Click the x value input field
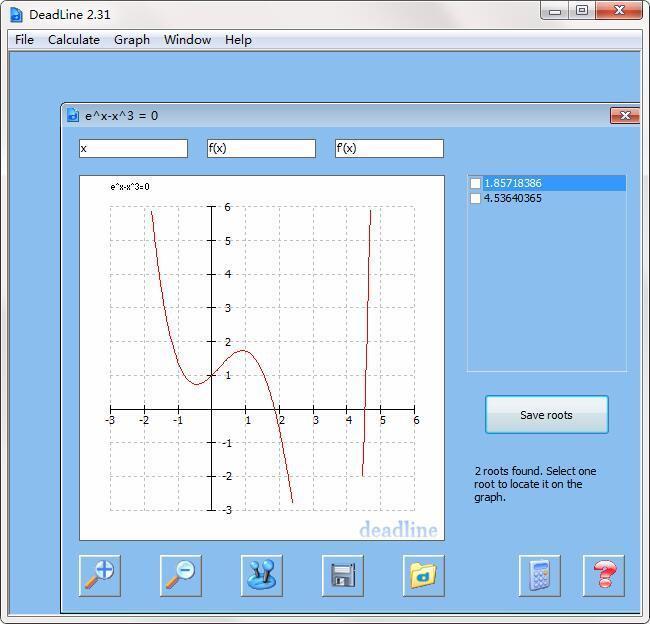This screenshot has width=650, height=624. click(x=133, y=148)
